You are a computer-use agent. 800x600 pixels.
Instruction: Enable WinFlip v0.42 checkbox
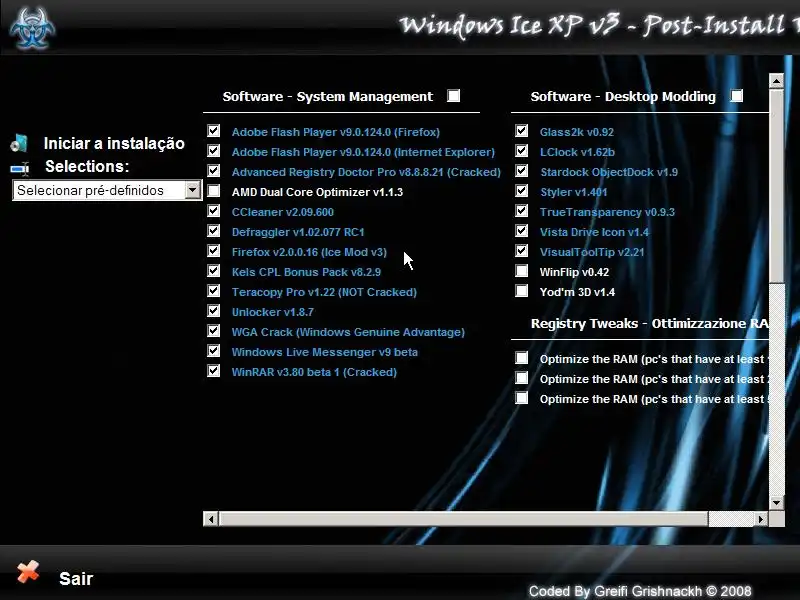(x=521, y=271)
